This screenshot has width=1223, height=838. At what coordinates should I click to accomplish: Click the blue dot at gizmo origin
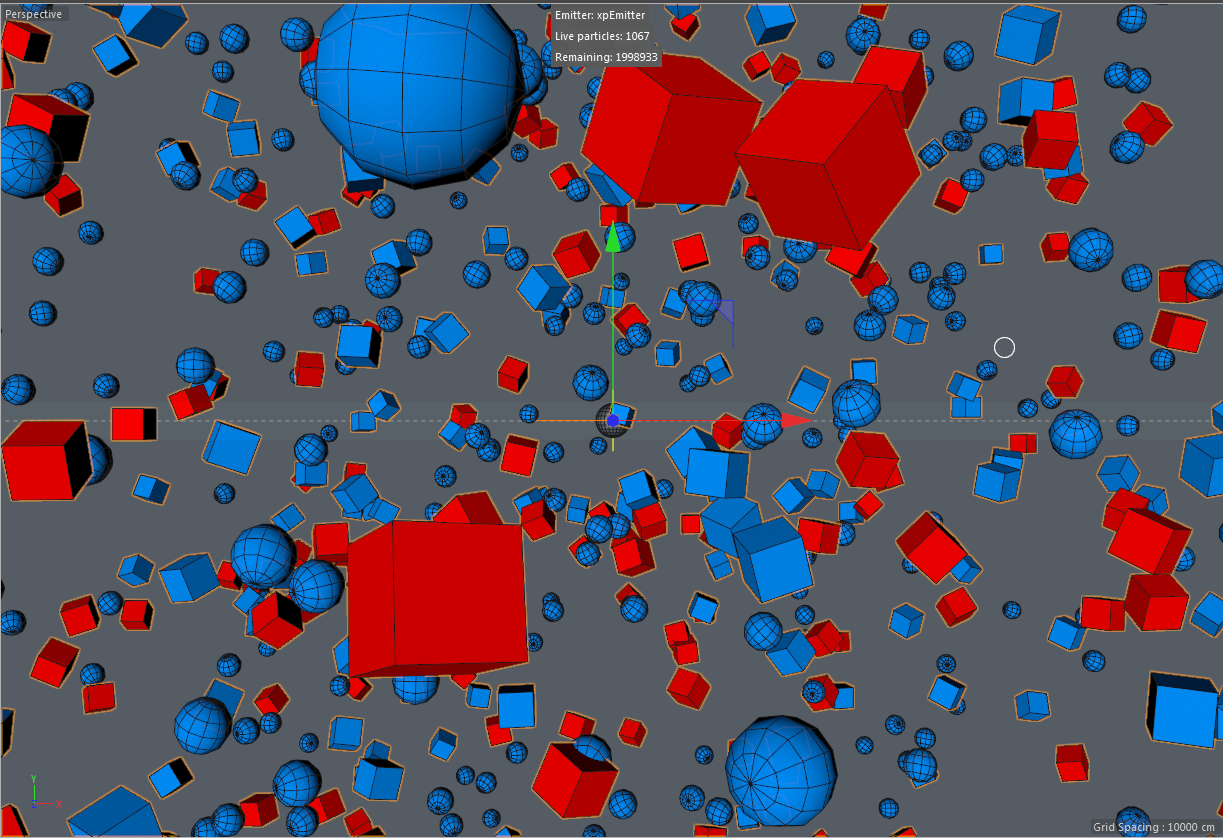612,421
